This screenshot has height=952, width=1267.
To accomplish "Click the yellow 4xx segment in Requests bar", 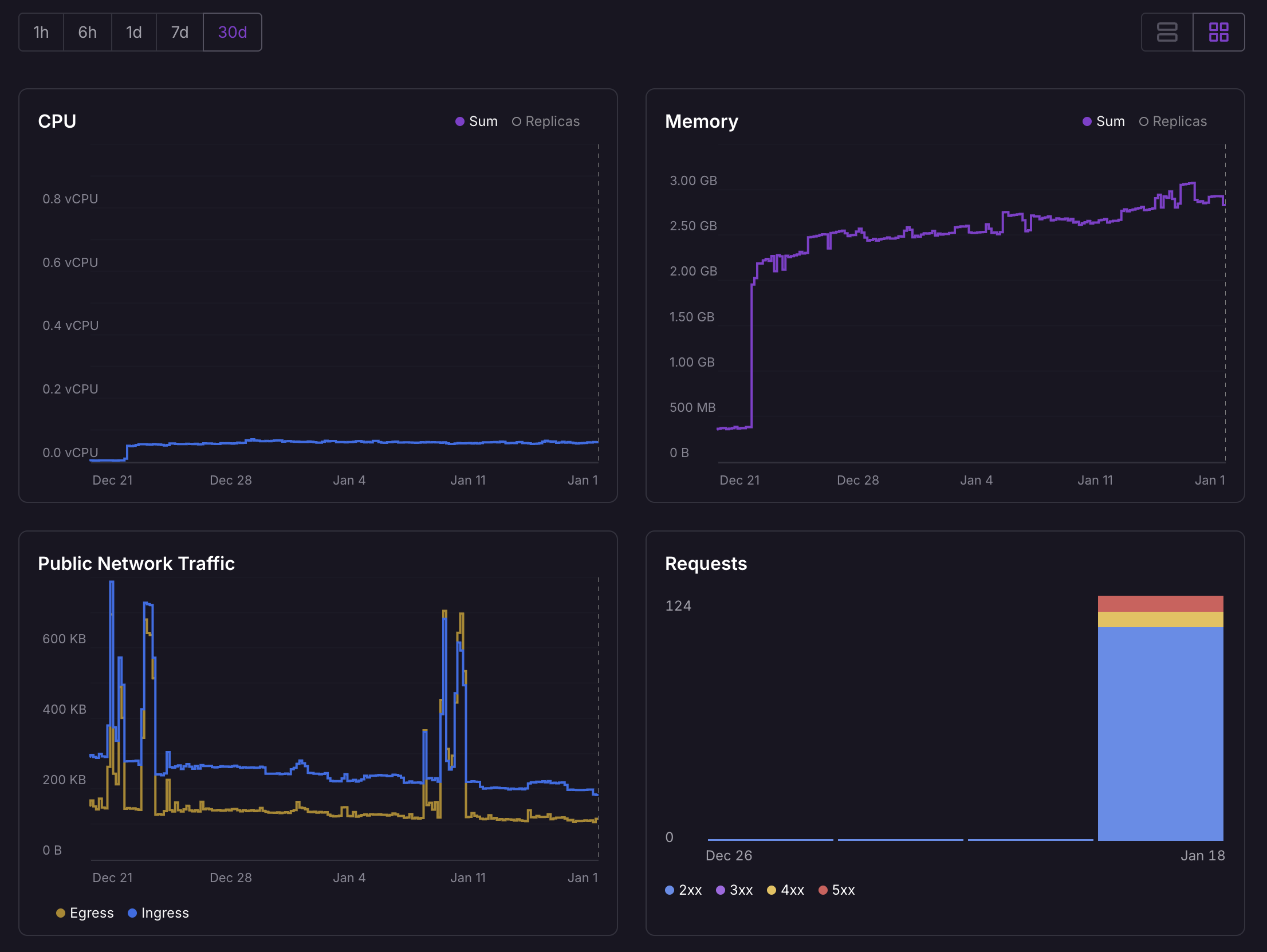I will coord(1160,619).
